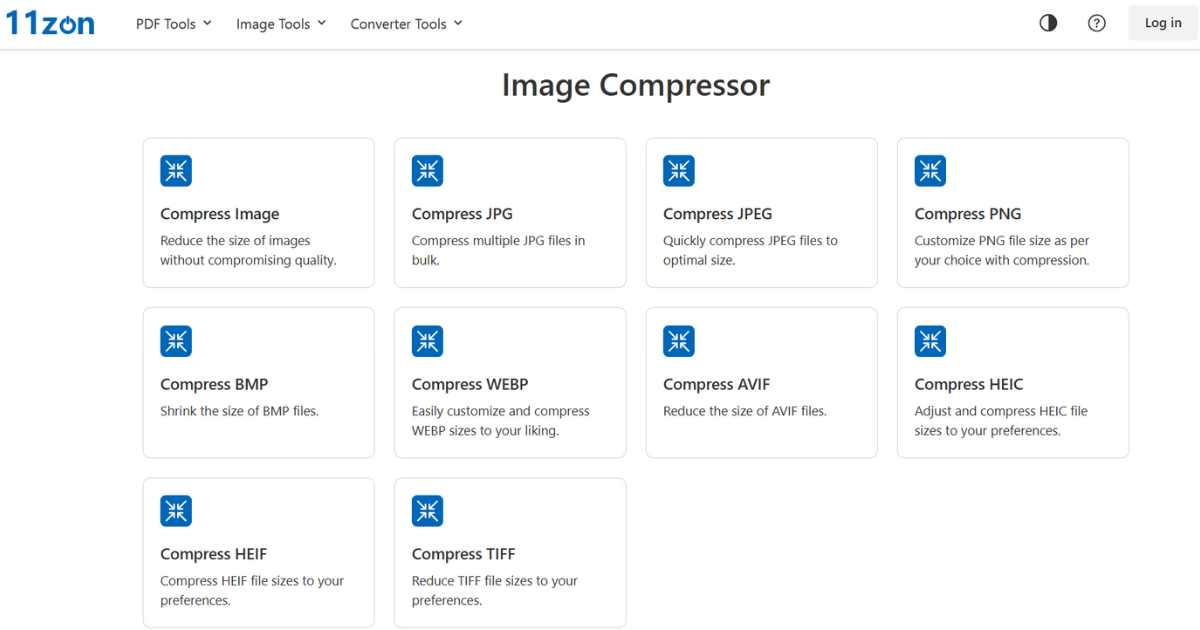The width and height of the screenshot is (1200, 630).
Task: Expand the PDF Tools dropdown
Action: [x=174, y=24]
